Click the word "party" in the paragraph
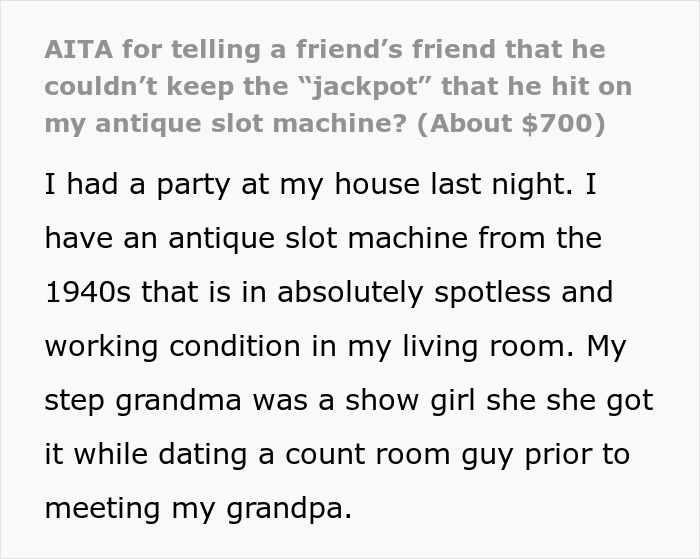The image size is (700, 559). point(193,186)
